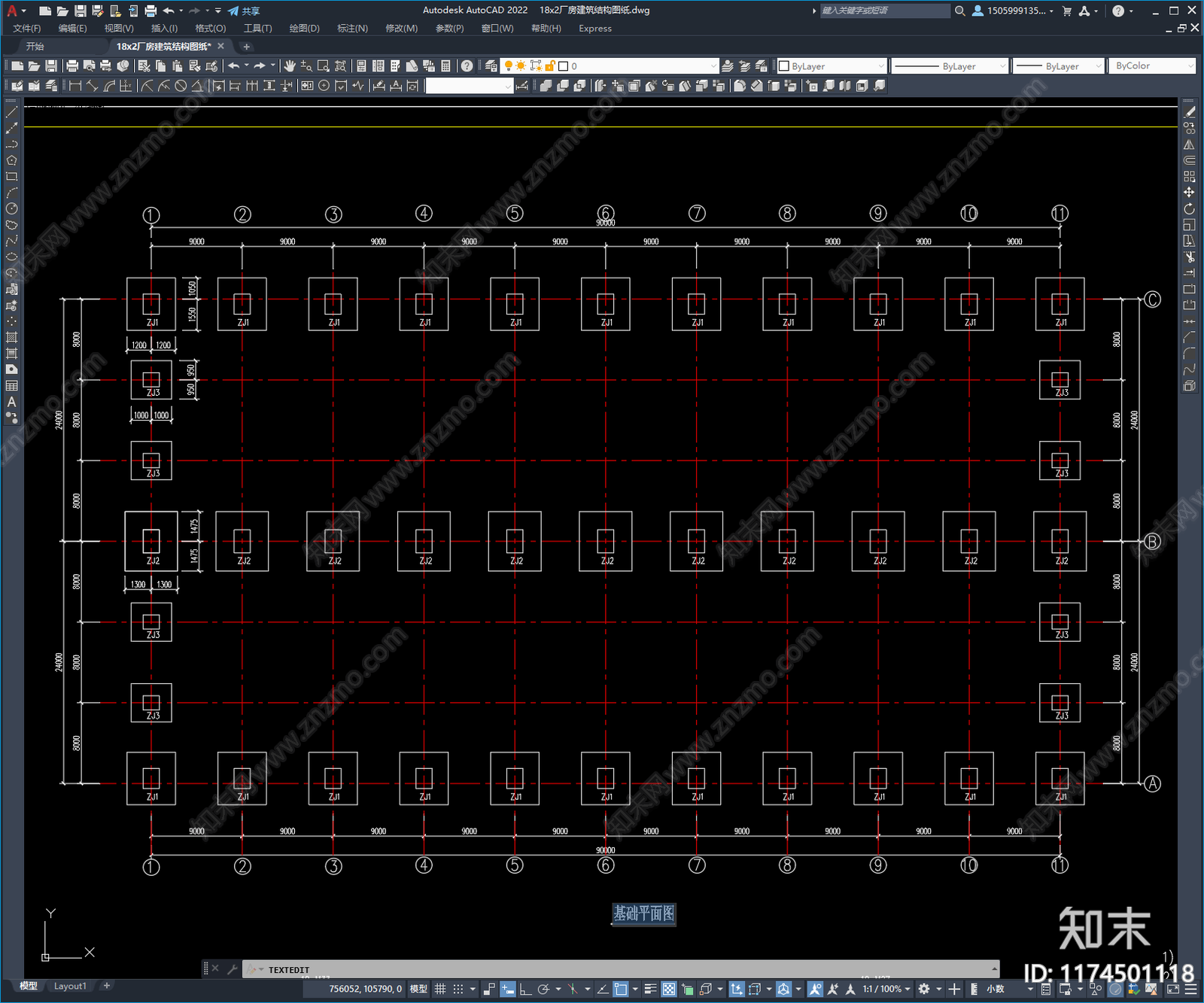Click the white color swatch beside ByLayer

[x=784, y=66]
